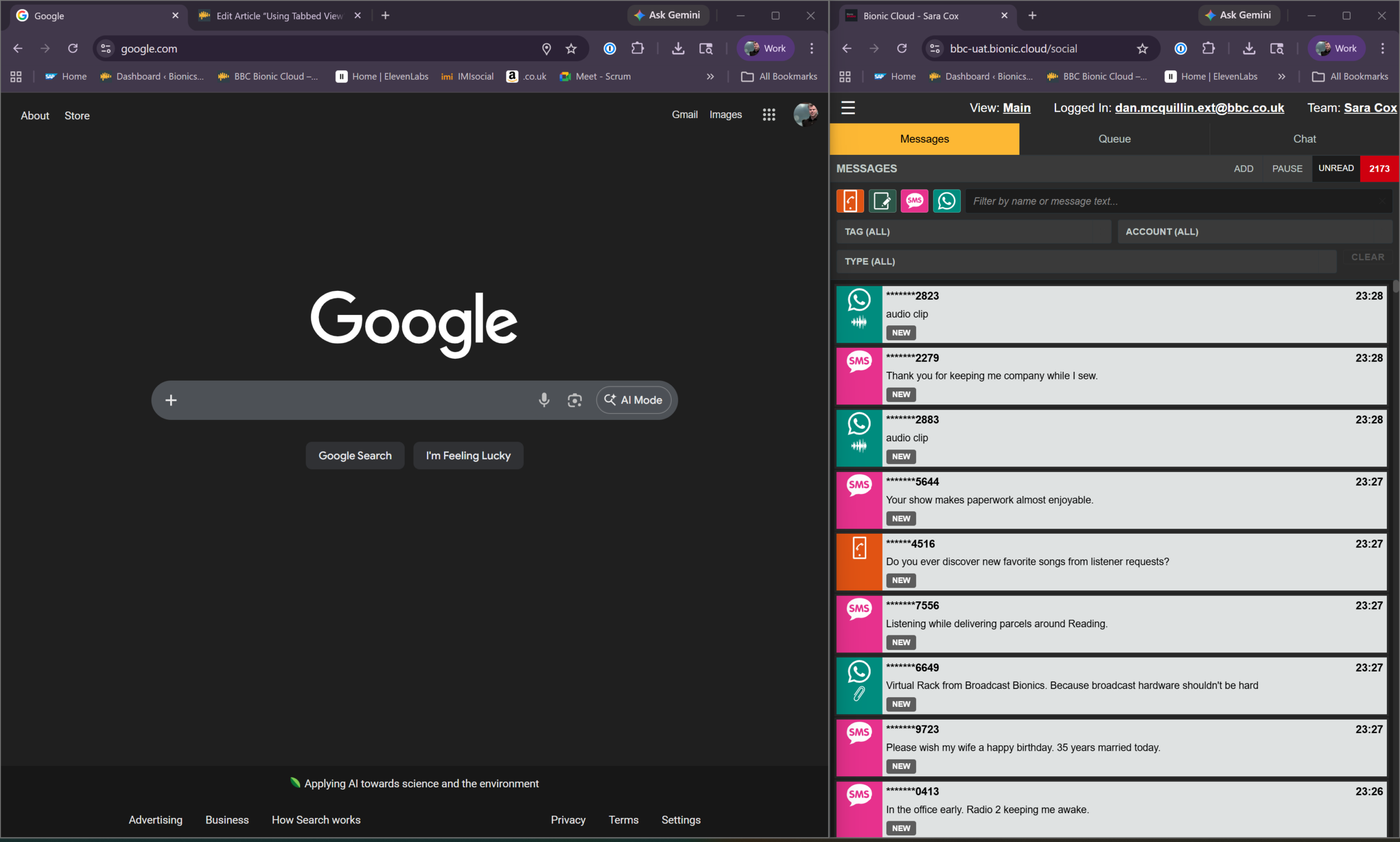Toggle the notes filter icon
This screenshot has height=842, width=1400.
click(x=882, y=201)
